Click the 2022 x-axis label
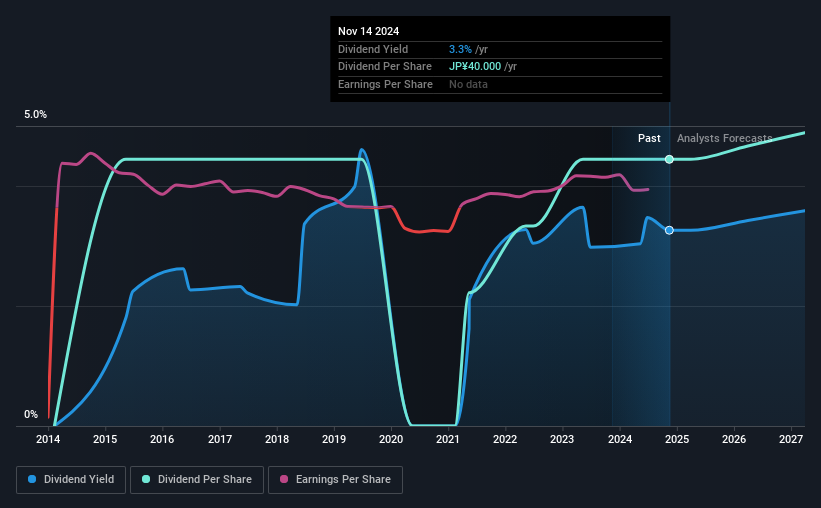The image size is (821, 508). coord(505,439)
